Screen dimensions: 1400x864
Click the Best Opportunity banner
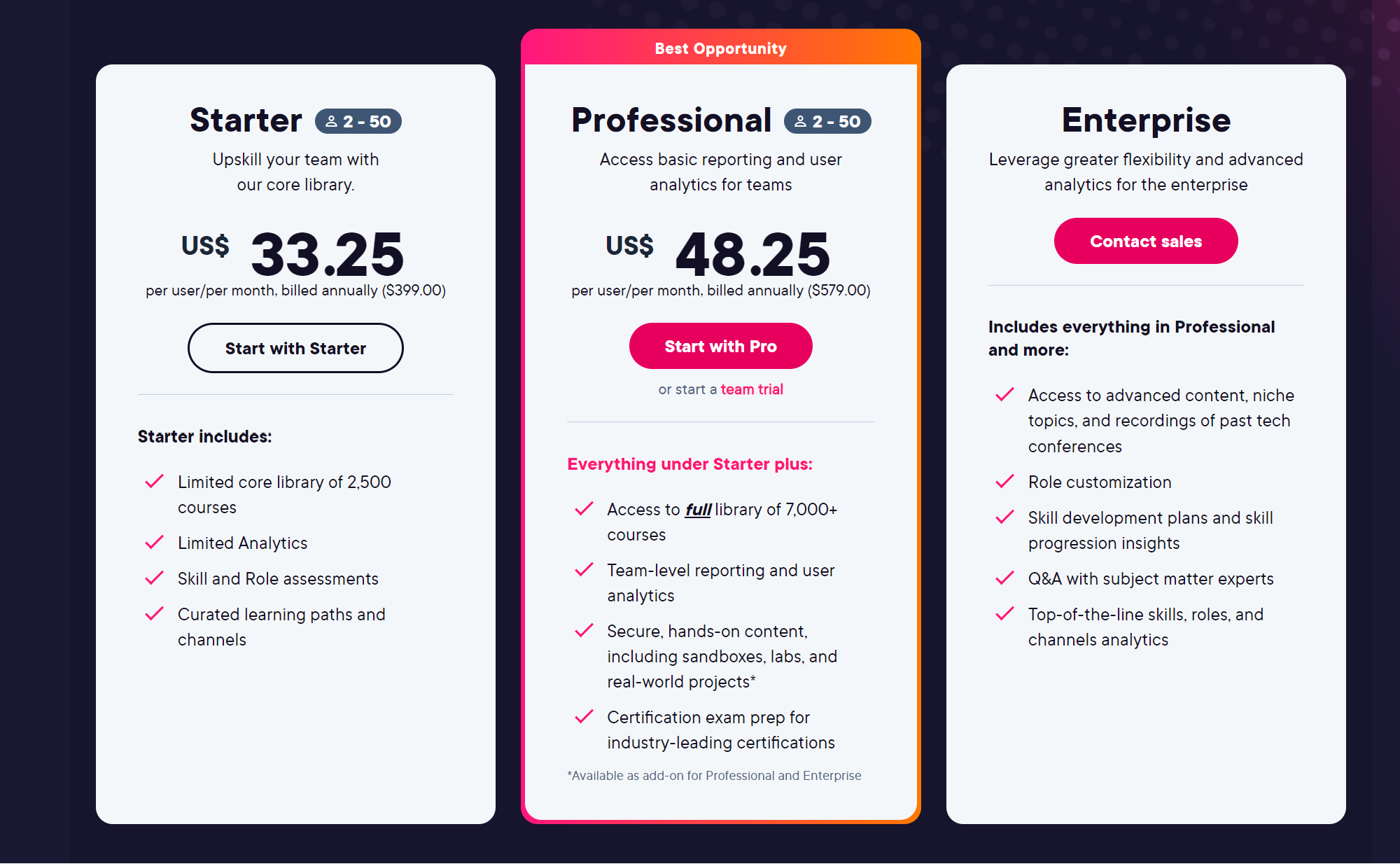(720, 48)
